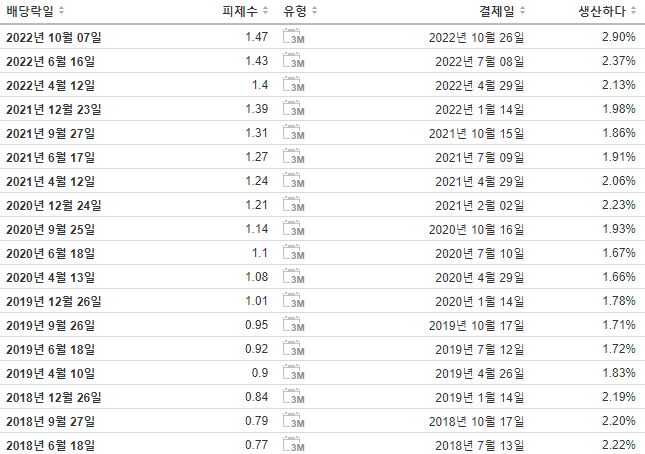The height and width of the screenshot is (454, 645).
Task: Select ex-dividend date 2021년 6월 17일
Action: click(x=51, y=158)
